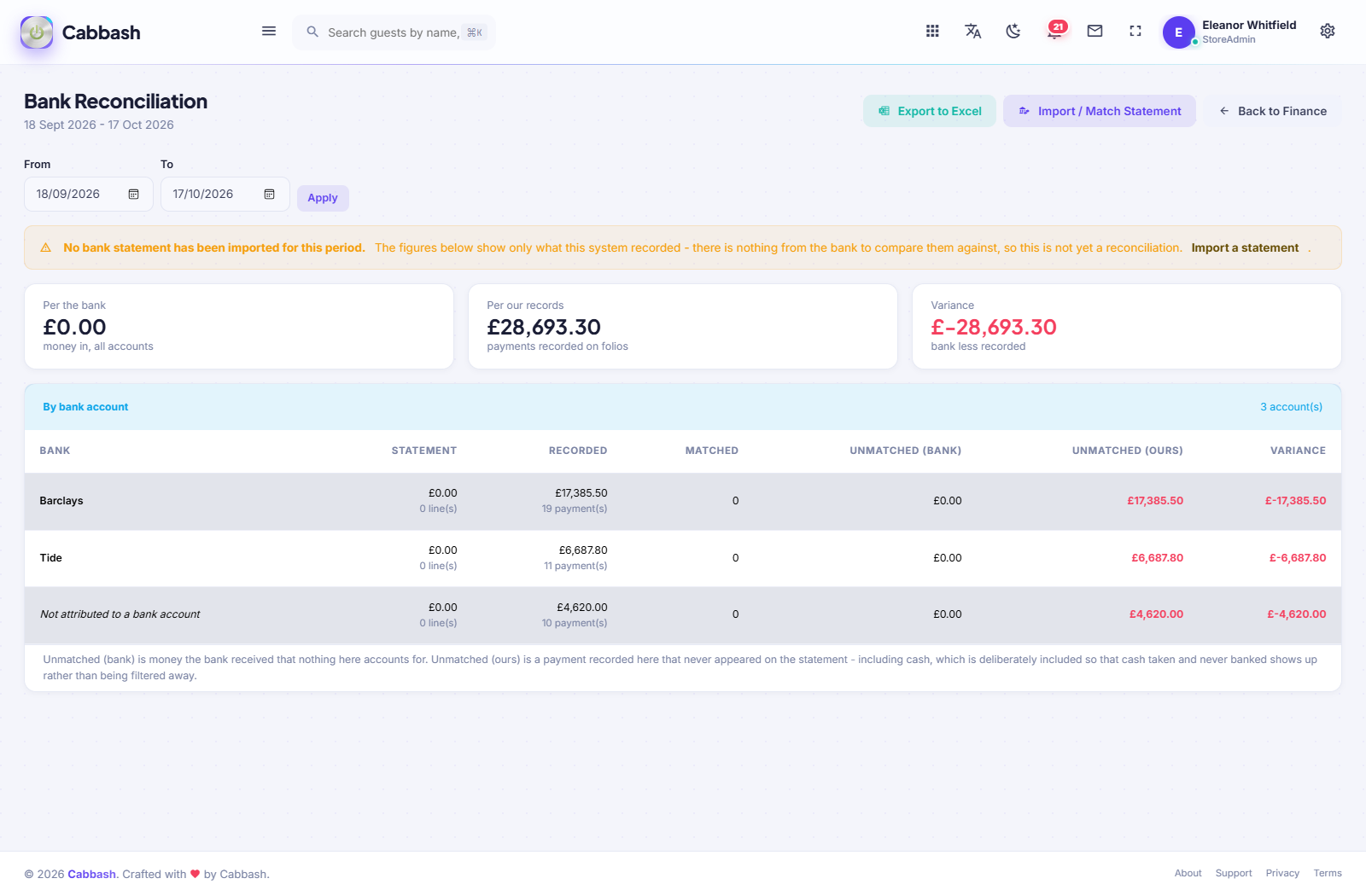
Task: Toggle the hamburger sidebar menu
Action: pos(269,32)
